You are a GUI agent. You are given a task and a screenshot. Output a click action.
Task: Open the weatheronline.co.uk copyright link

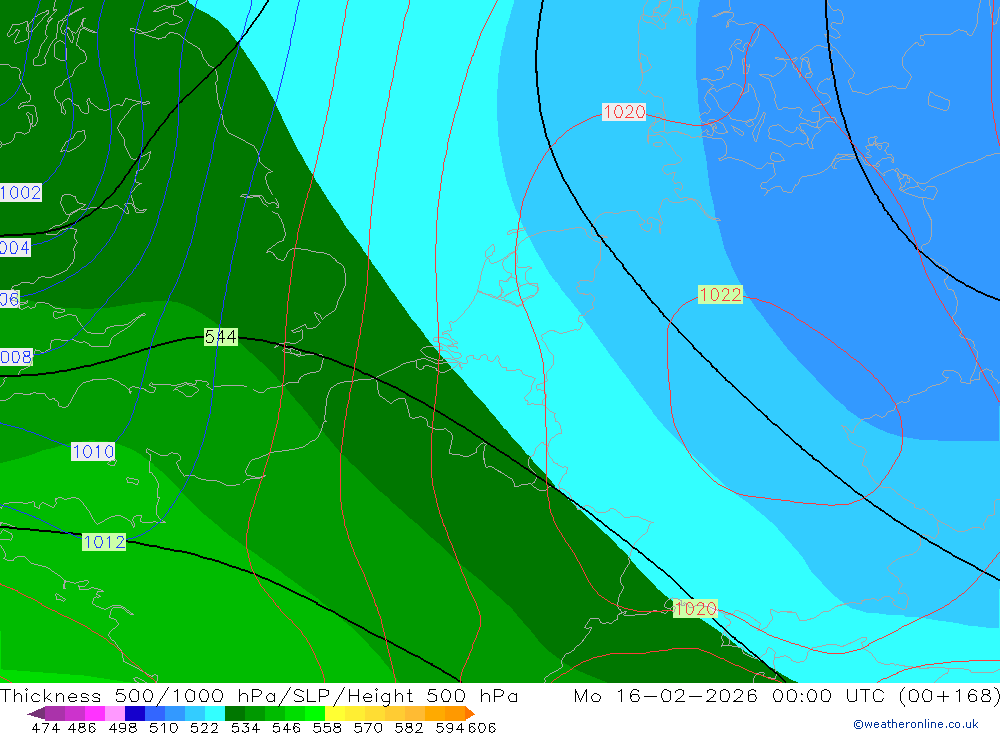pyautogui.click(x=916, y=724)
